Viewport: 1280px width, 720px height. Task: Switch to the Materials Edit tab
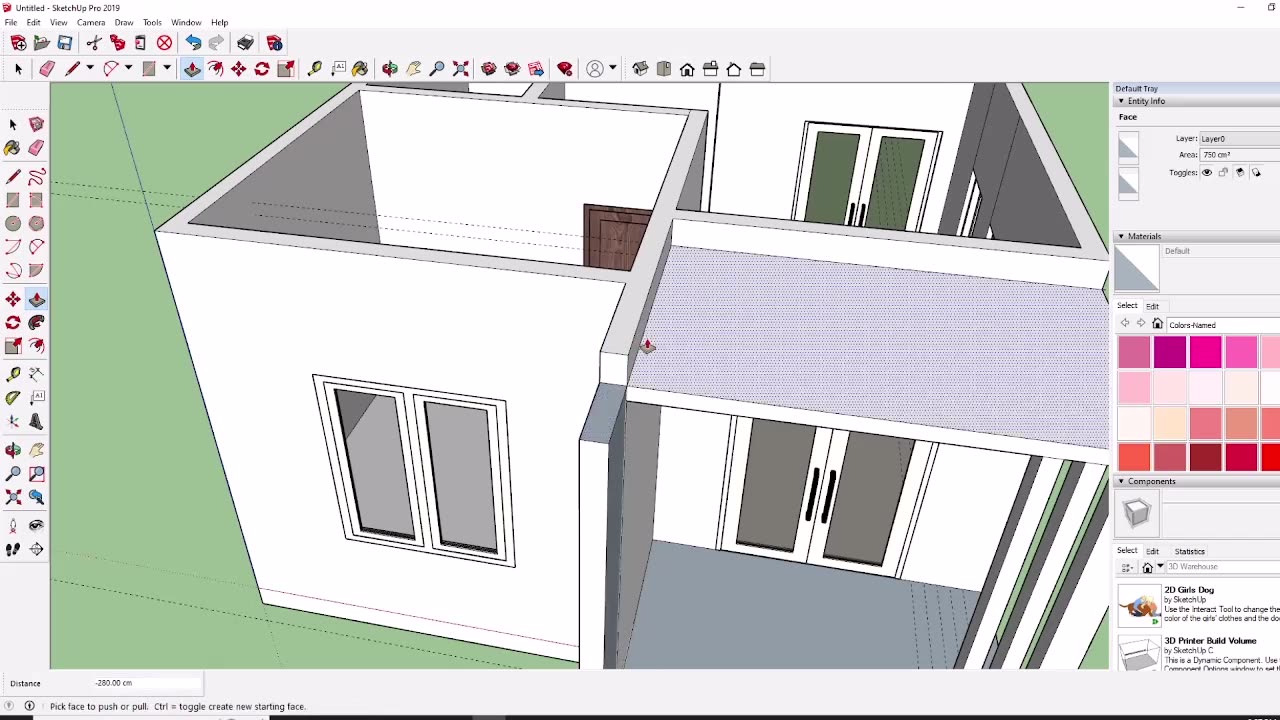pos(1152,306)
